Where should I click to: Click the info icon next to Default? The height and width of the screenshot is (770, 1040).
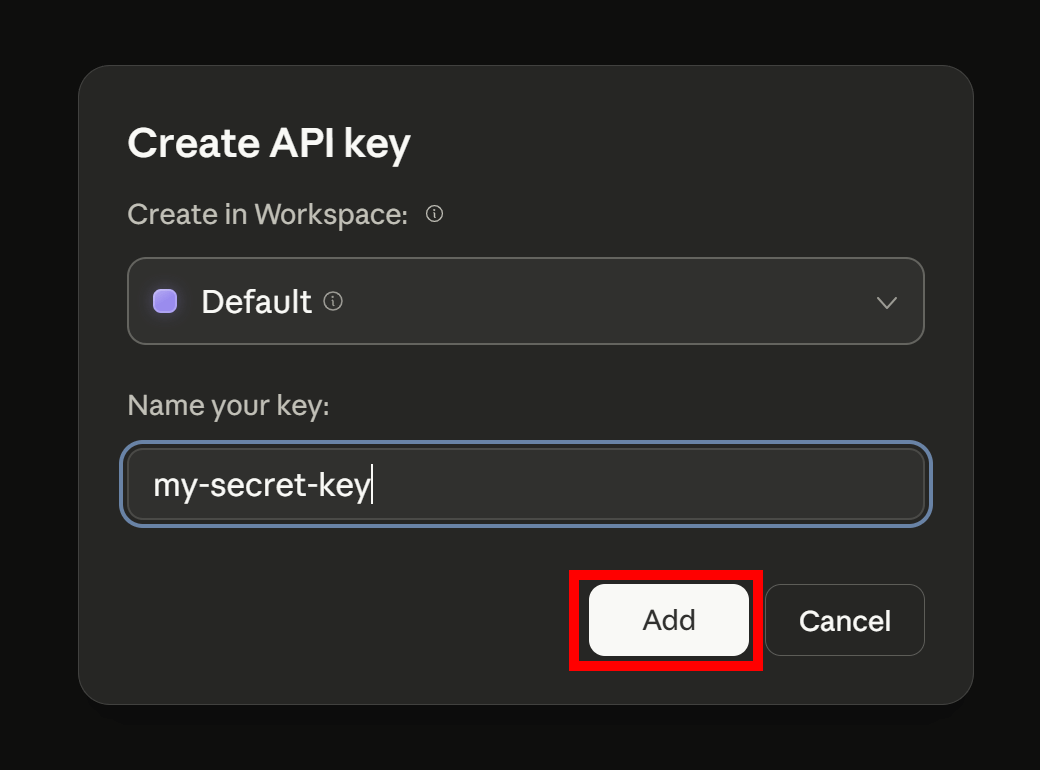point(334,301)
